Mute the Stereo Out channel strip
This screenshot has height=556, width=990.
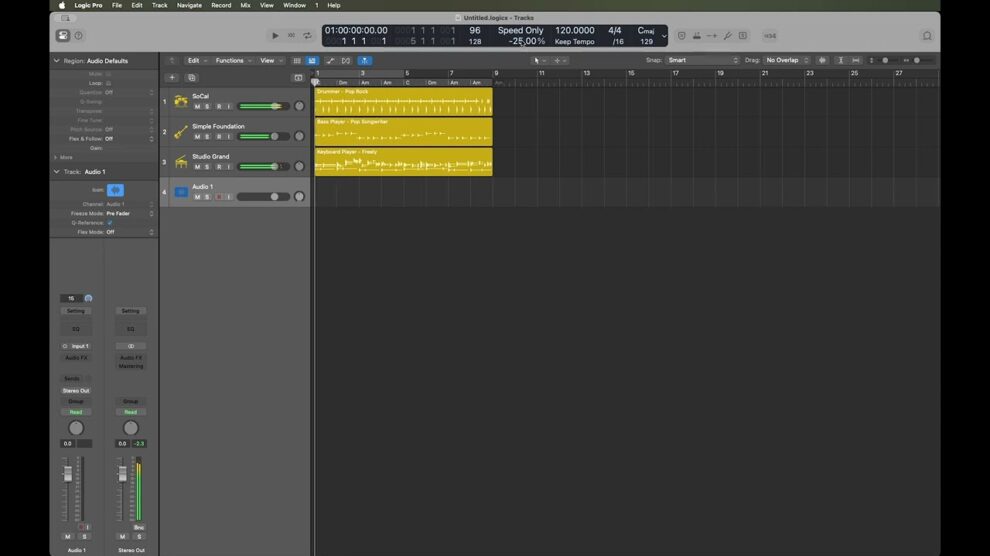coord(122,536)
